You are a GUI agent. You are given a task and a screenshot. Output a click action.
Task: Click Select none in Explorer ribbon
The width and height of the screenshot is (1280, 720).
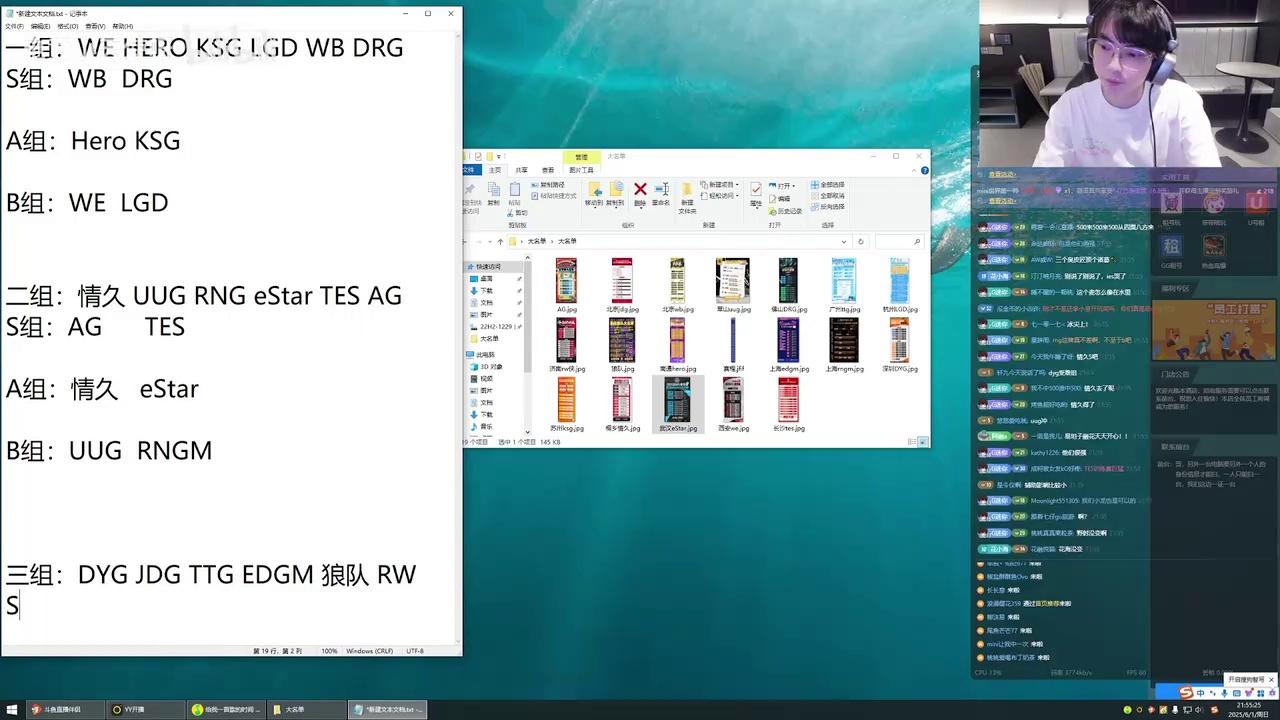(827, 196)
